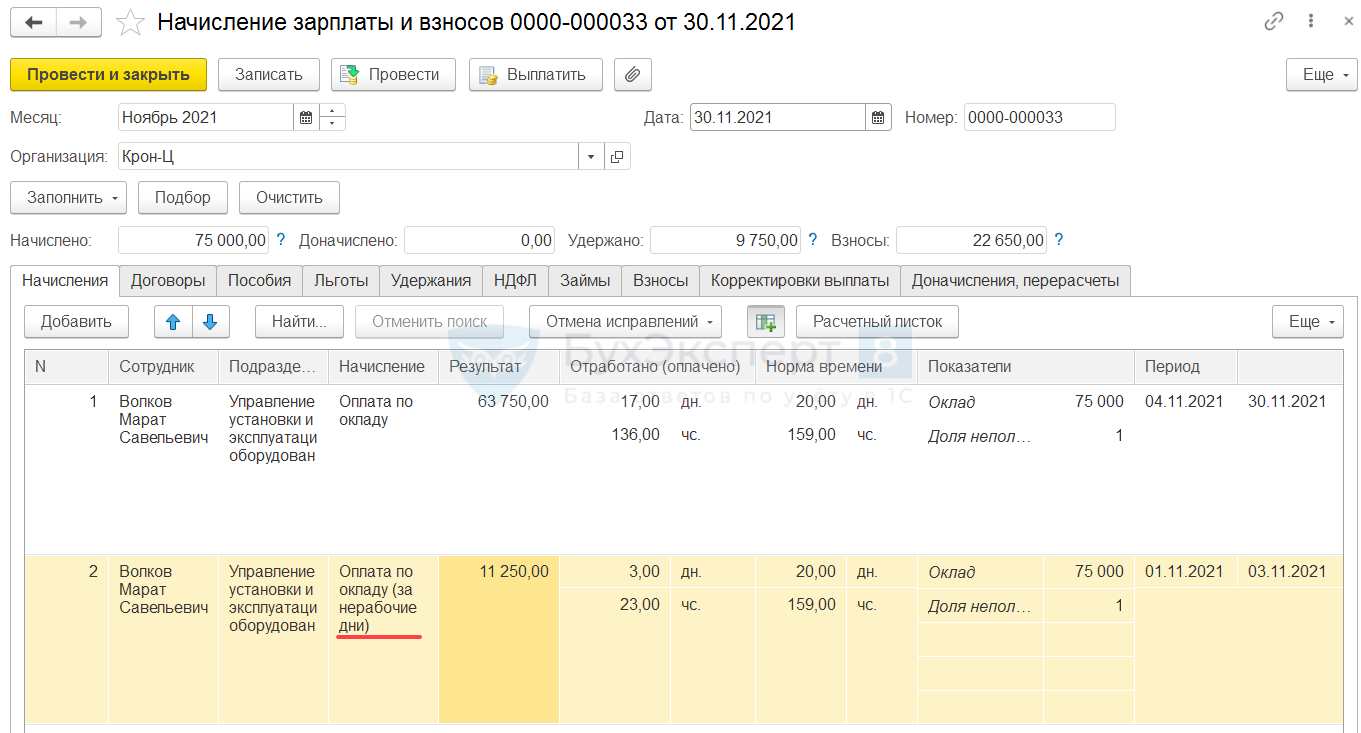Image resolution: width=1361 pixels, height=733 pixels.
Task: Open the Удержания tab
Action: click(430, 281)
